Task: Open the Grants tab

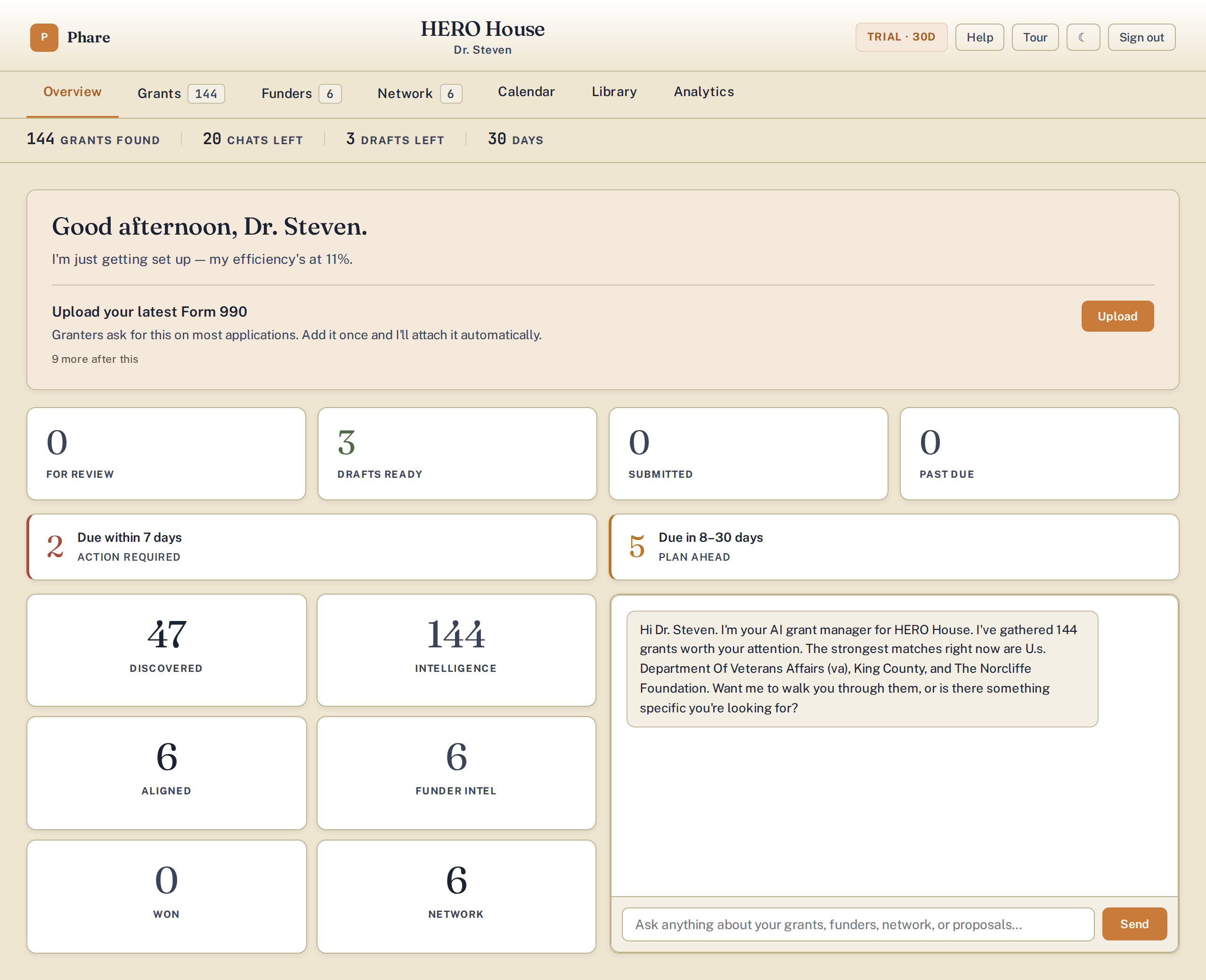Action: click(180, 93)
